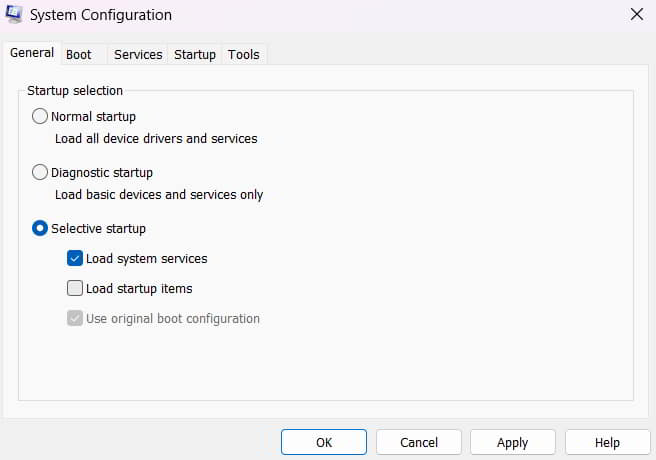Image resolution: width=656 pixels, height=460 pixels.
Task: Show the Tools tab
Action: pos(243,54)
